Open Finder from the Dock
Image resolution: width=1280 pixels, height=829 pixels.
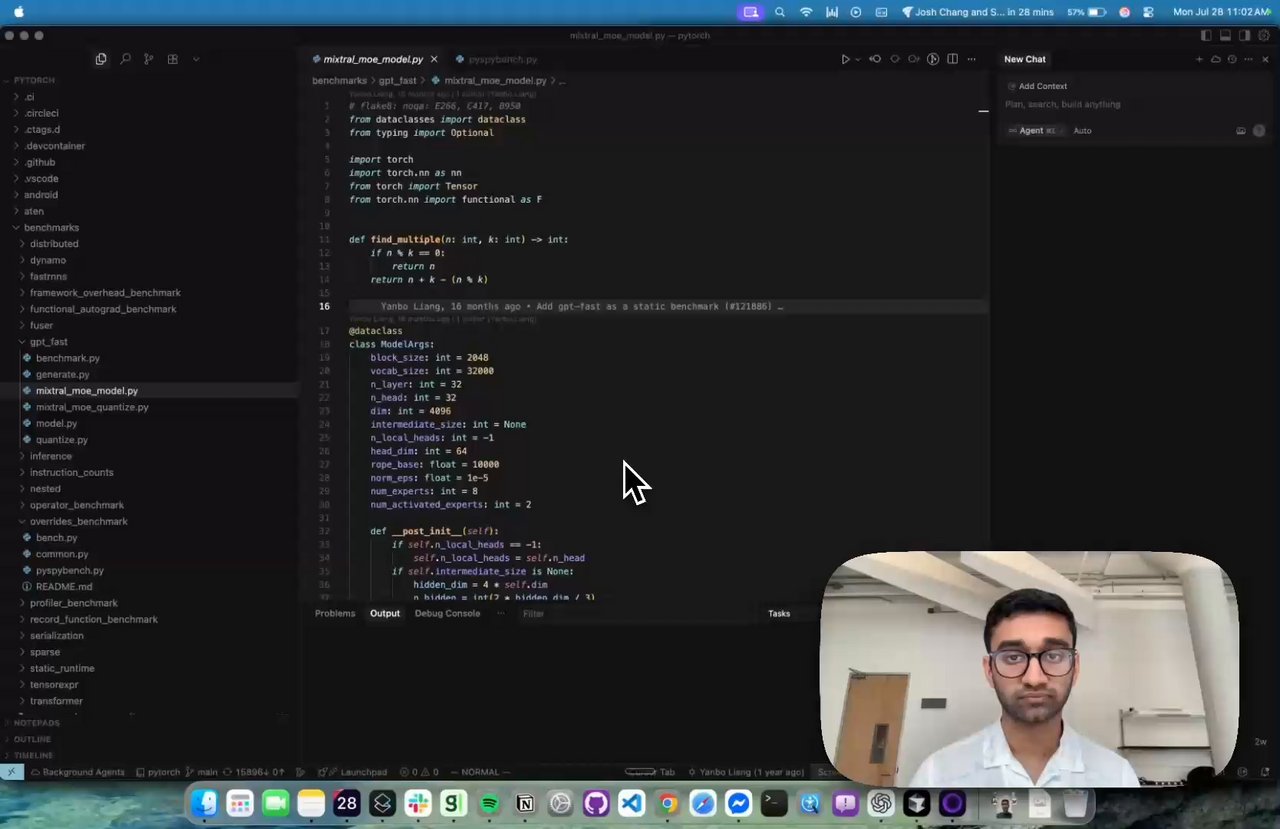[x=204, y=803]
